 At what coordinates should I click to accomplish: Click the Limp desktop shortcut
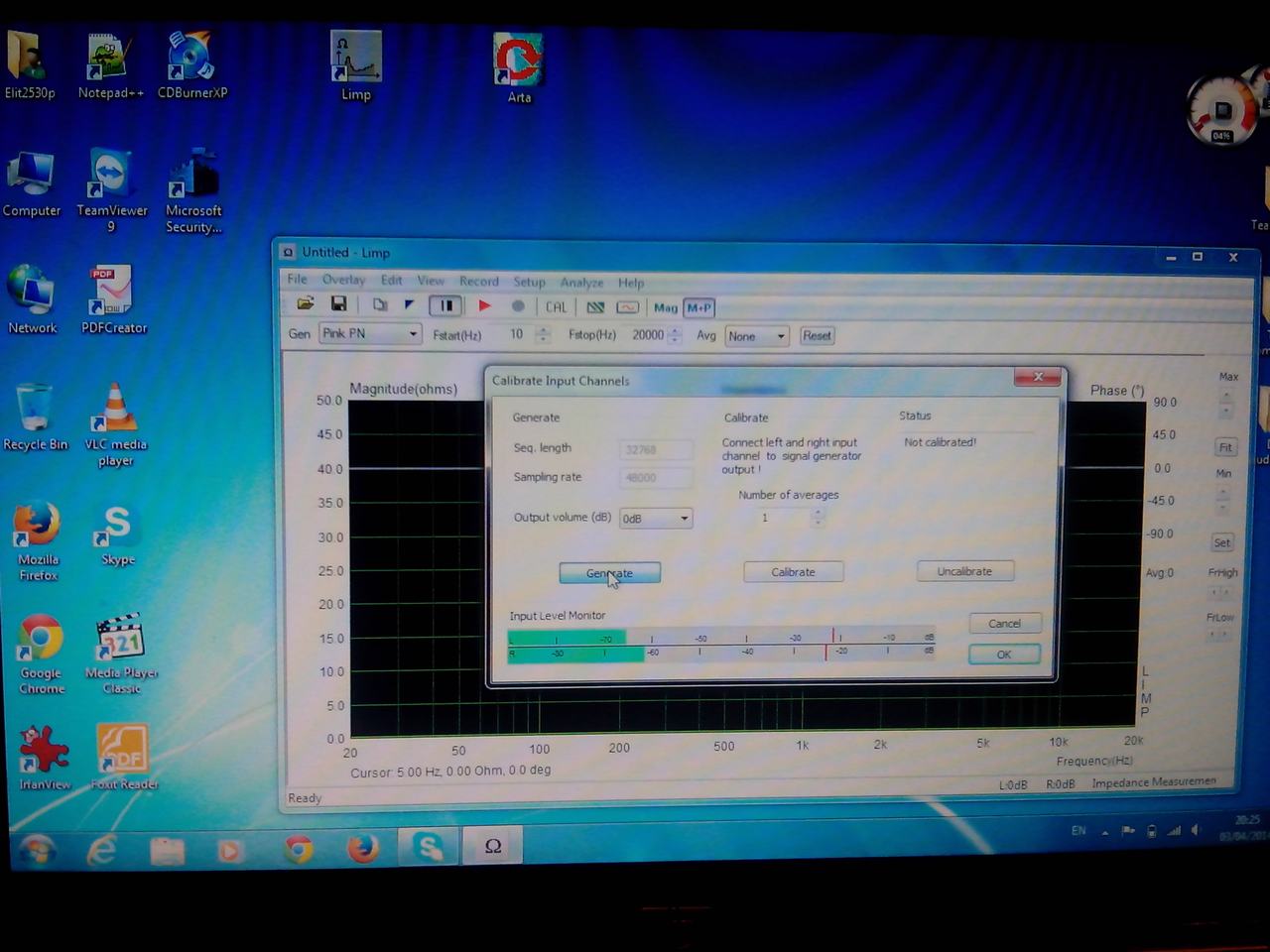pyautogui.click(x=356, y=66)
